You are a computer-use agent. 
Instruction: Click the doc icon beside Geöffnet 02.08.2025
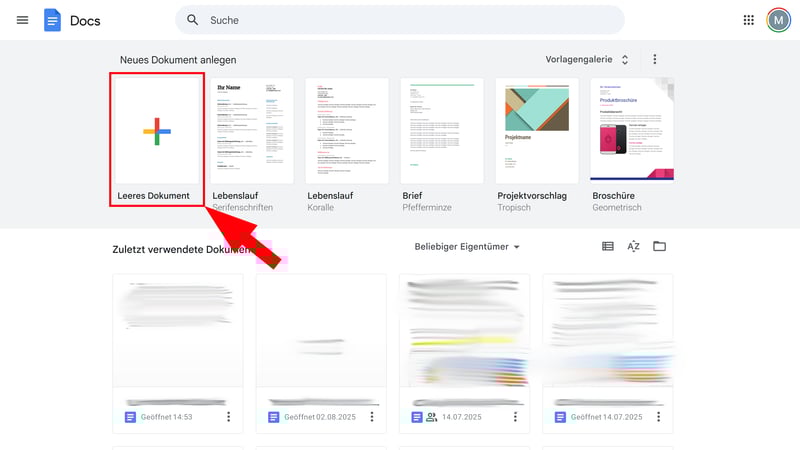tap(273, 417)
